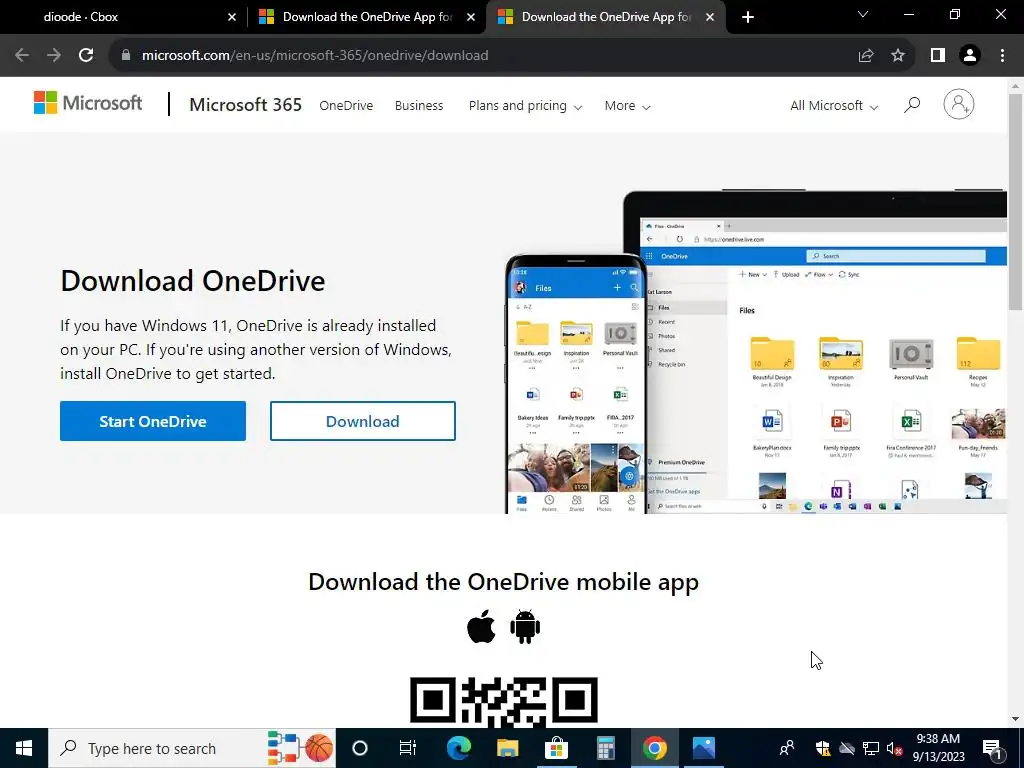
Task: Open the Photos app in taskbar
Action: 703,748
